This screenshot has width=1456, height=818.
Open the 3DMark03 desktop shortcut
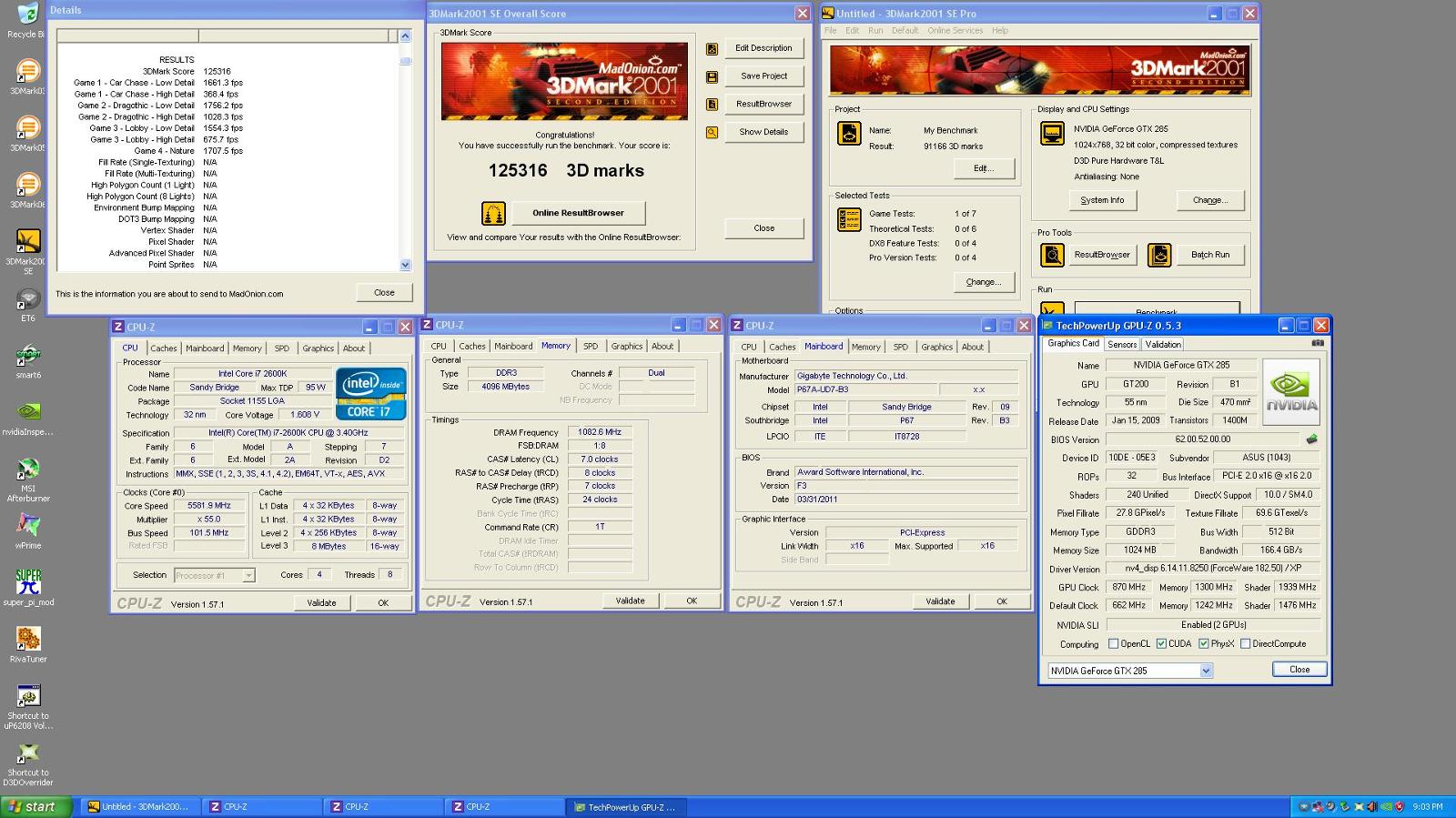pos(28,71)
